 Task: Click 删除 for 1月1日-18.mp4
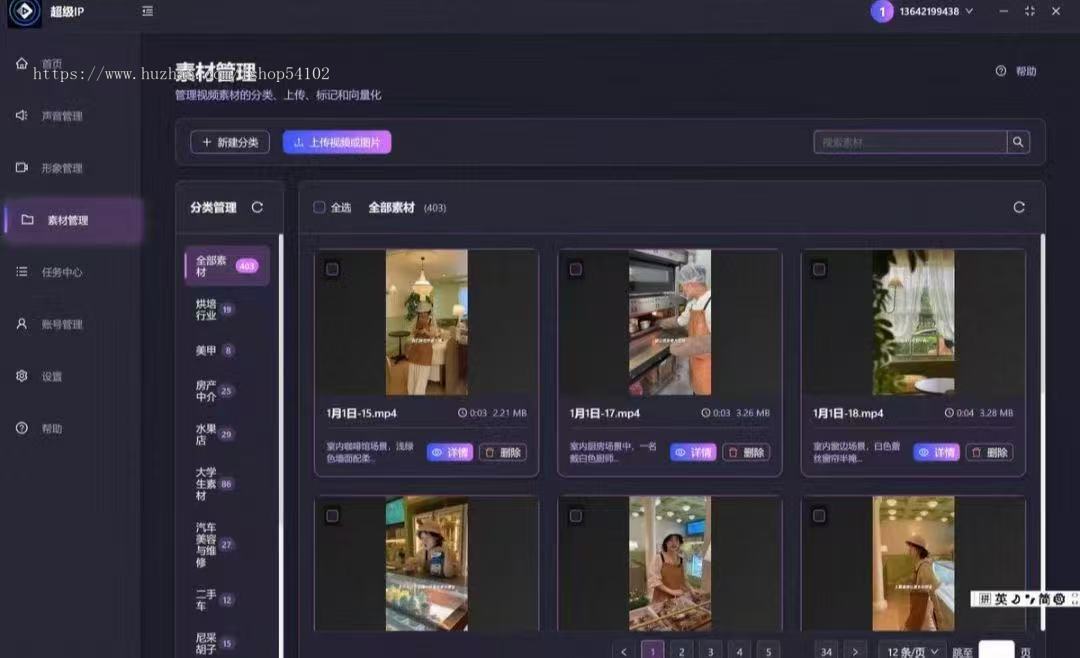click(990, 453)
